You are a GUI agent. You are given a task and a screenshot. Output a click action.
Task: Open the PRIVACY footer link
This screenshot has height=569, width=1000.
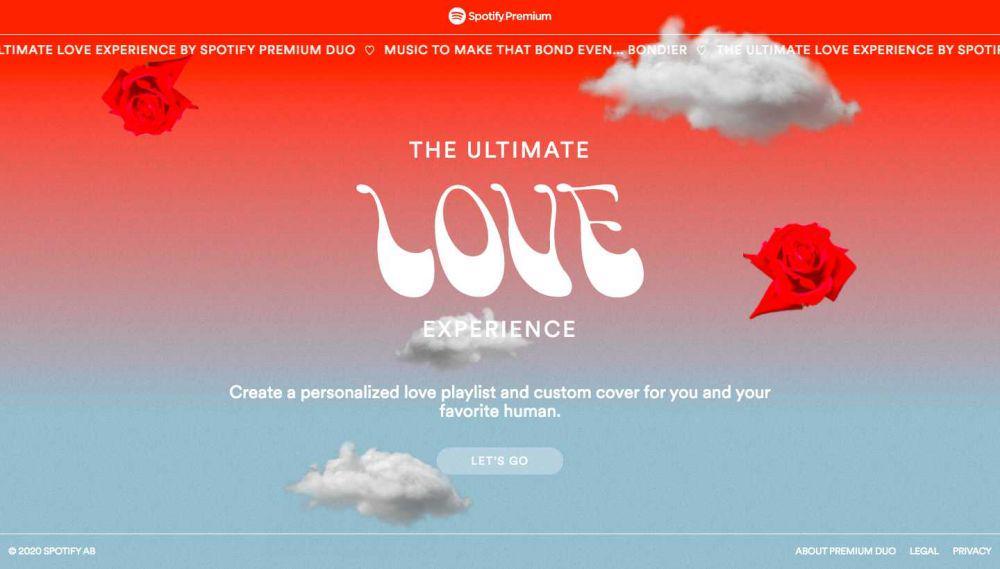click(972, 551)
